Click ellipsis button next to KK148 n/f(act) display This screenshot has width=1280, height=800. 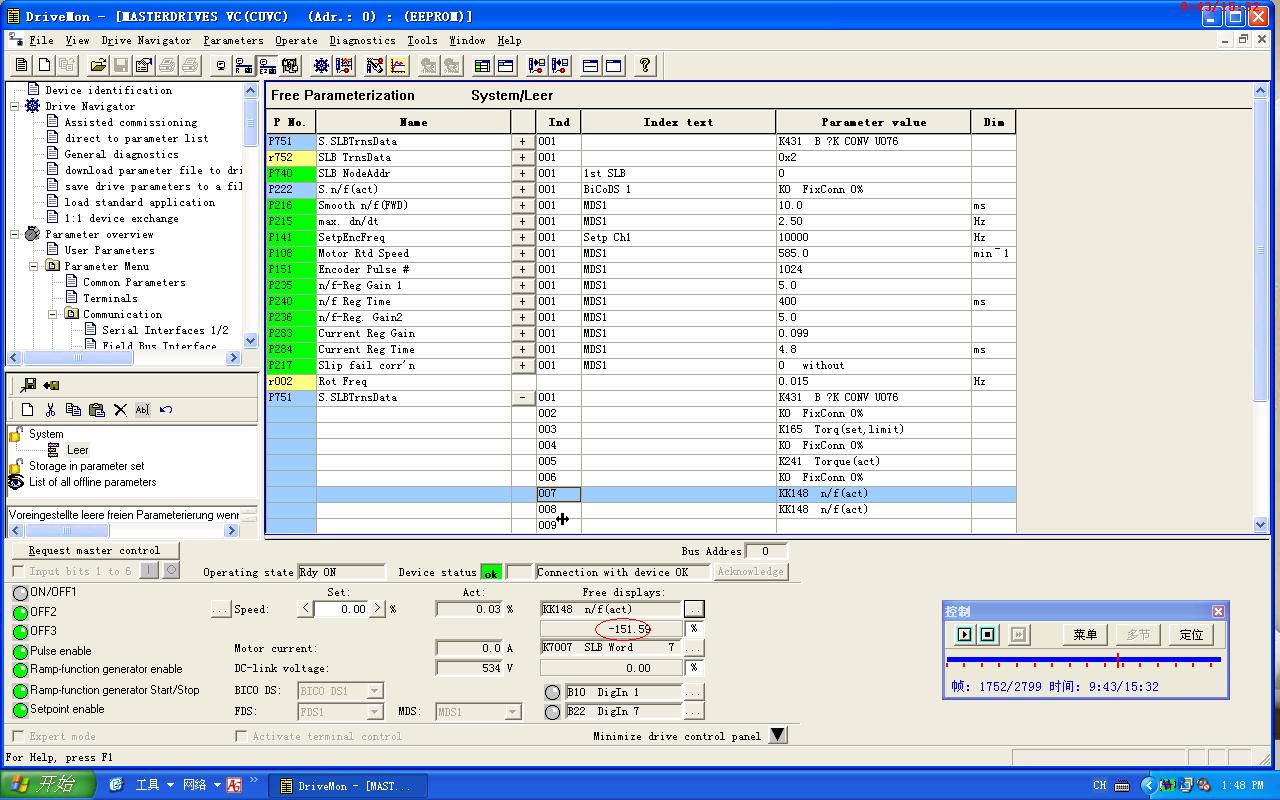pos(694,609)
